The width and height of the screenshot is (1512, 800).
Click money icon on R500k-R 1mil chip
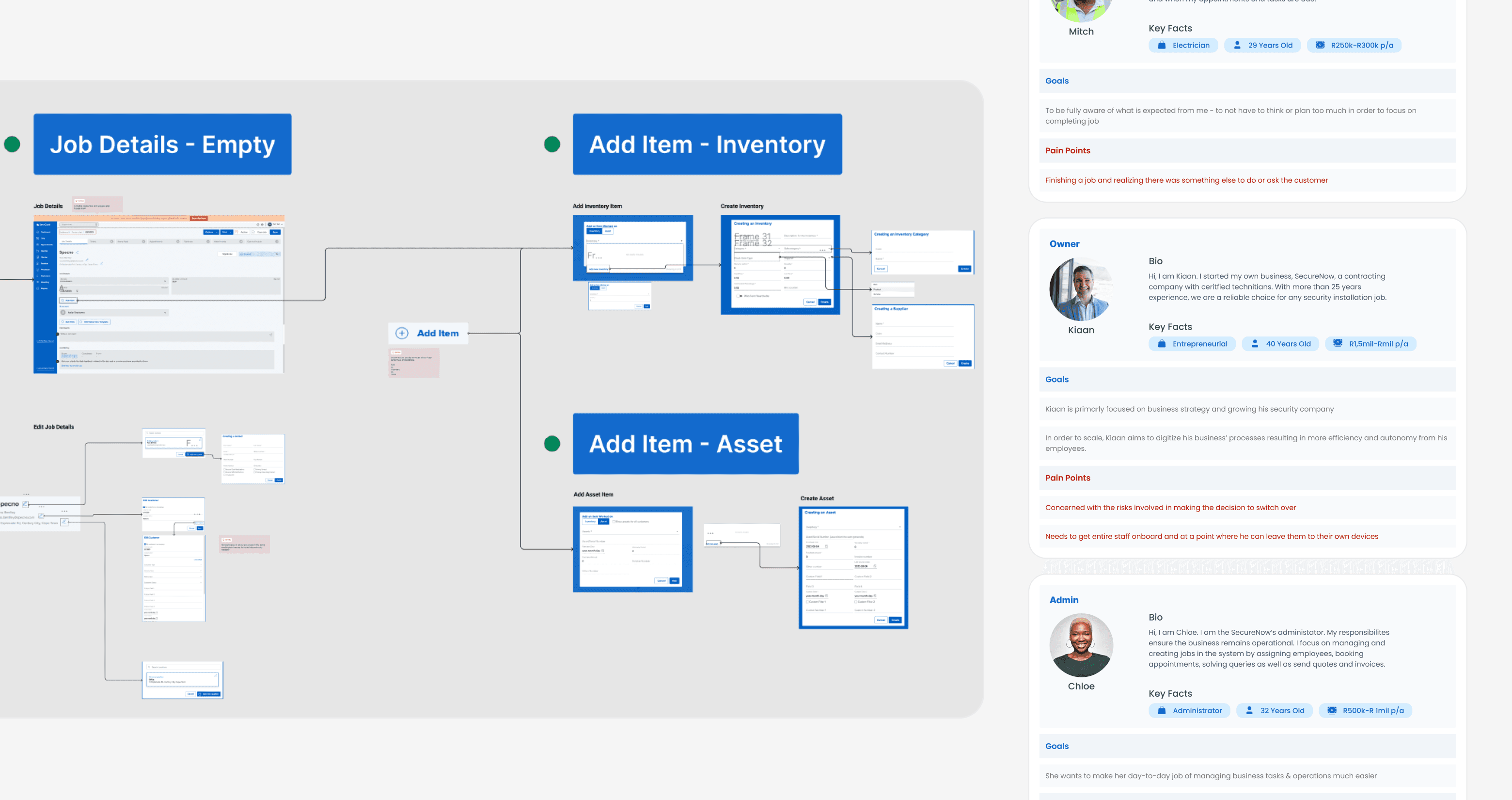click(x=1331, y=710)
